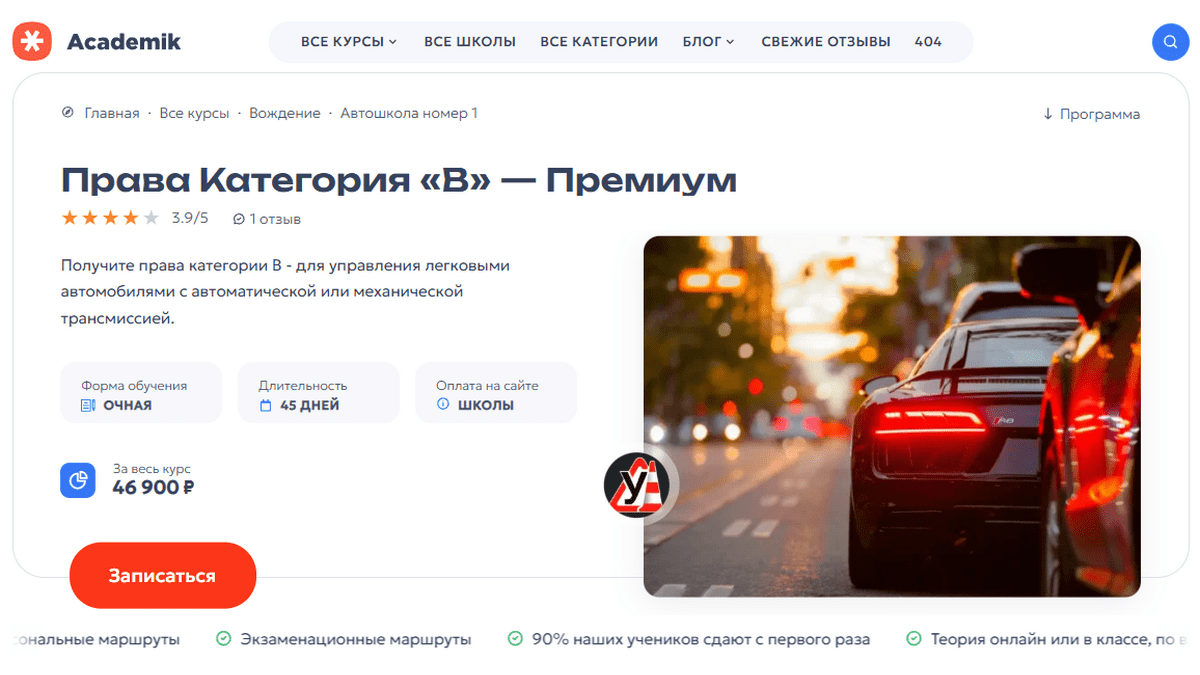Click the Экзаменационные маршруты text
The width and height of the screenshot is (1200, 675).
pyautogui.click(x=356, y=639)
